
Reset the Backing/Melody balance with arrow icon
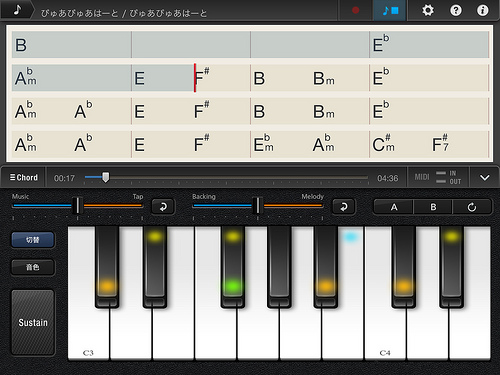343,207
